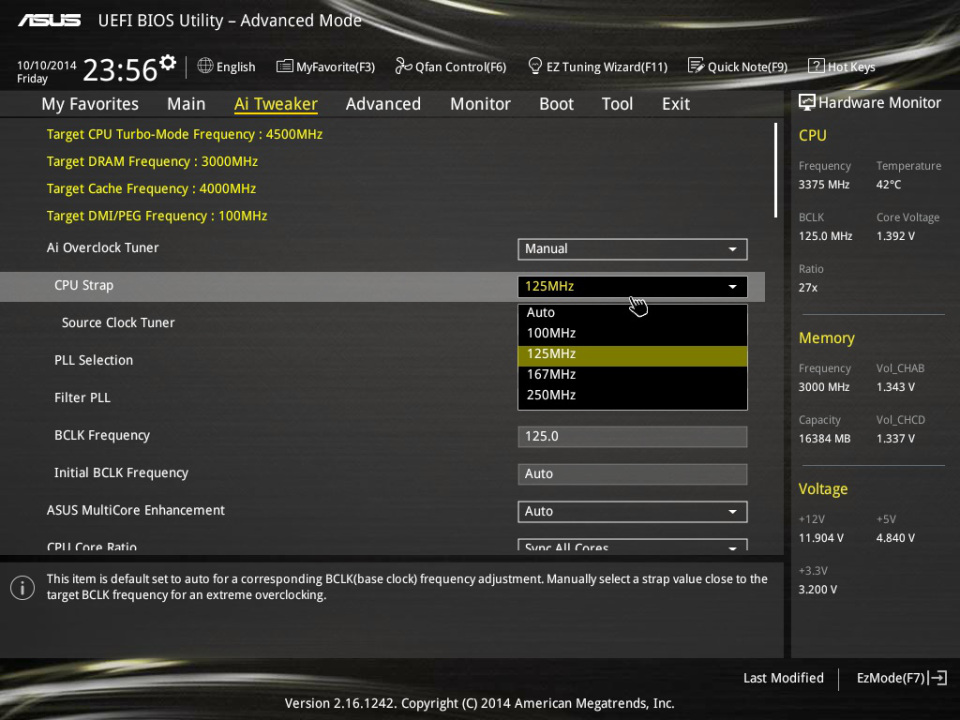
Task: Open the Monitor tab
Action: point(480,104)
